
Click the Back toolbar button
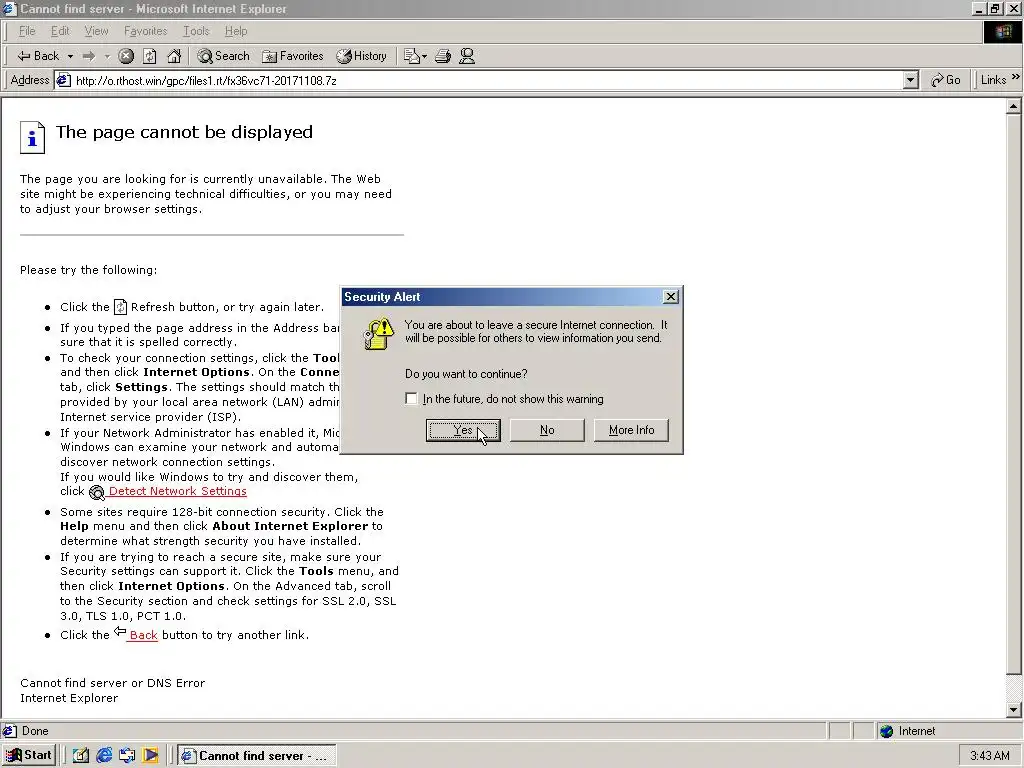coord(38,56)
